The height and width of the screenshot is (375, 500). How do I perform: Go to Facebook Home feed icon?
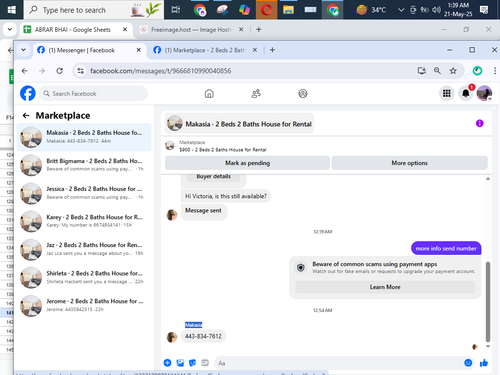[x=209, y=94]
